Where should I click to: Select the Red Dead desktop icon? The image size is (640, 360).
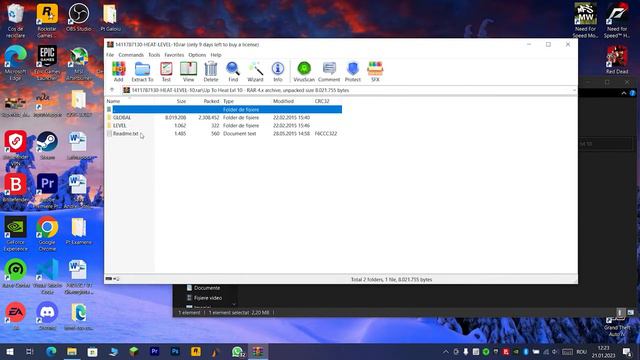click(x=617, y=60)
